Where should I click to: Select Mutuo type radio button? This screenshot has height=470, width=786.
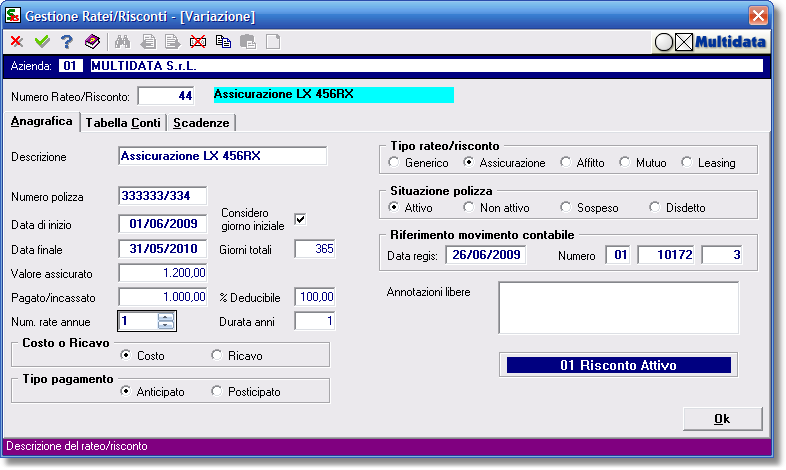(625, 162)
